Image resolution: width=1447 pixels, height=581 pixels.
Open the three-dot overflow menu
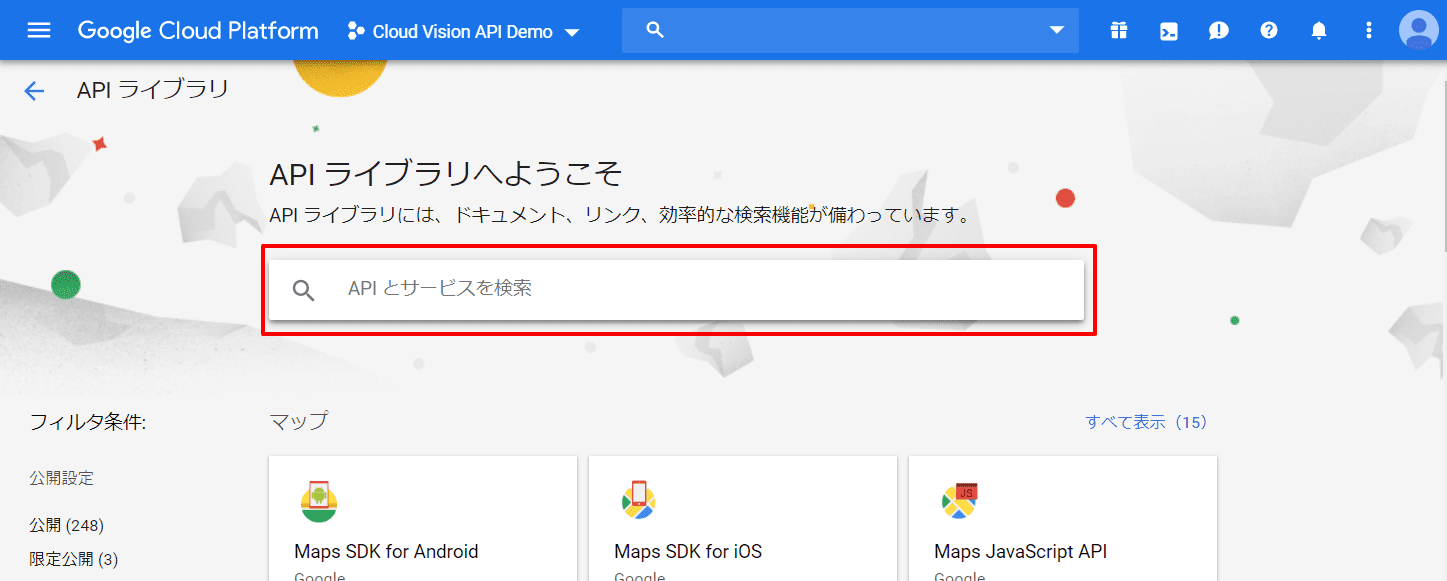click(x=1368, y=30)
